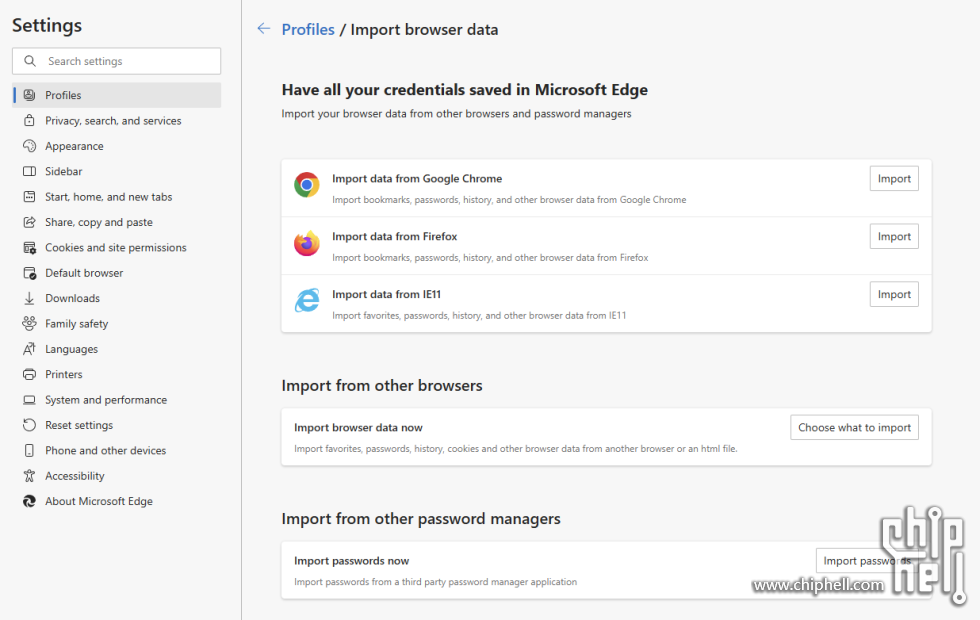
Task: Click 'Import from other browsers' heading
Action: point(382,386)
